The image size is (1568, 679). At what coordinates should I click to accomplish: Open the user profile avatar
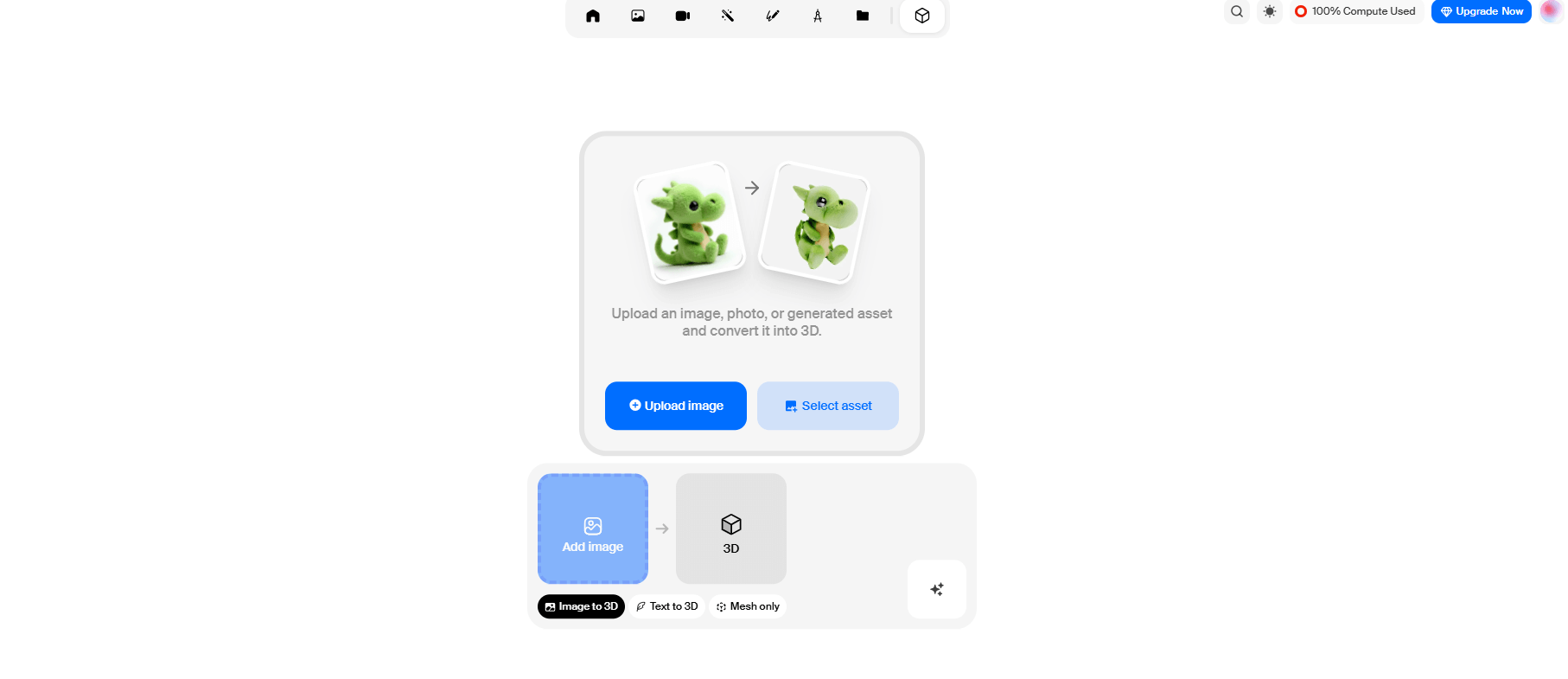point(1552,10)
